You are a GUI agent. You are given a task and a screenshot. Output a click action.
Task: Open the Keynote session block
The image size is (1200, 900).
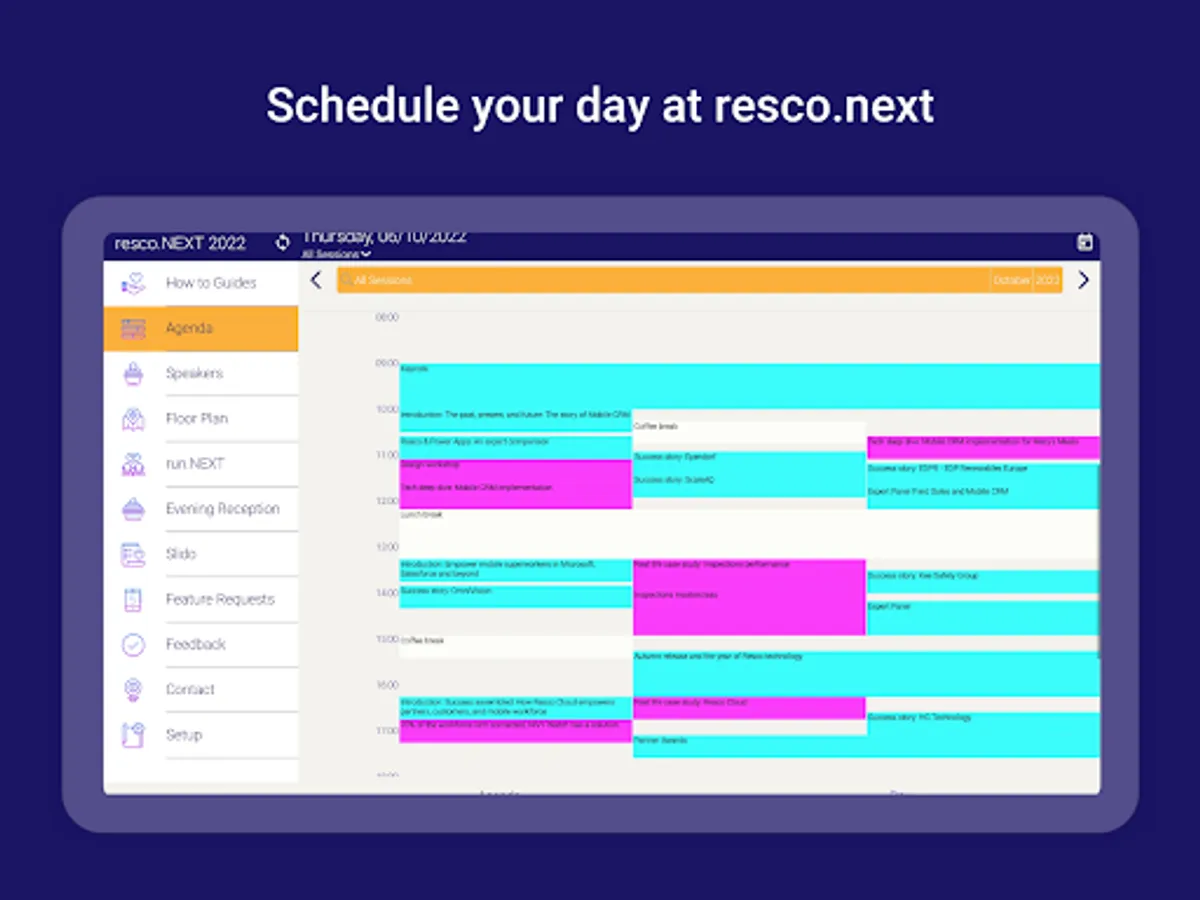point(749,386)
